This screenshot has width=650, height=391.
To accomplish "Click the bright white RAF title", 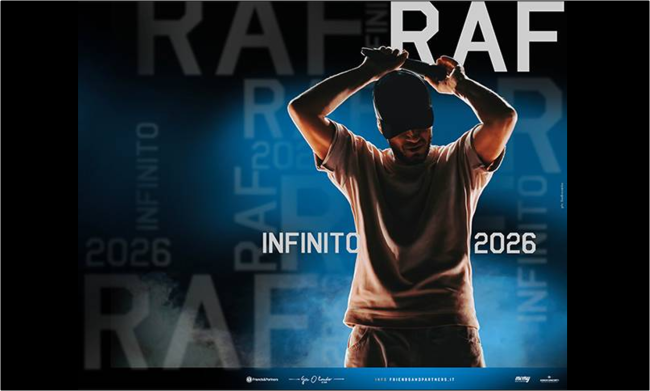I will pyautogui.click(x=477, y=36).
